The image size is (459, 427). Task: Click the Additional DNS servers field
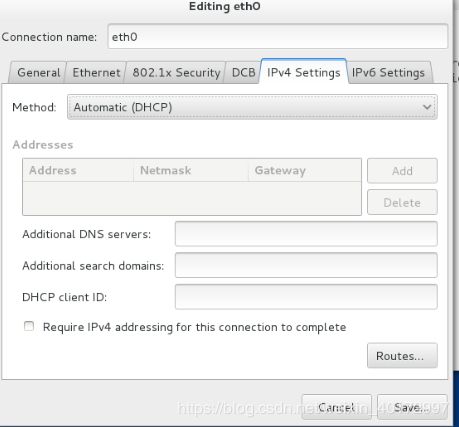(306, 234)
